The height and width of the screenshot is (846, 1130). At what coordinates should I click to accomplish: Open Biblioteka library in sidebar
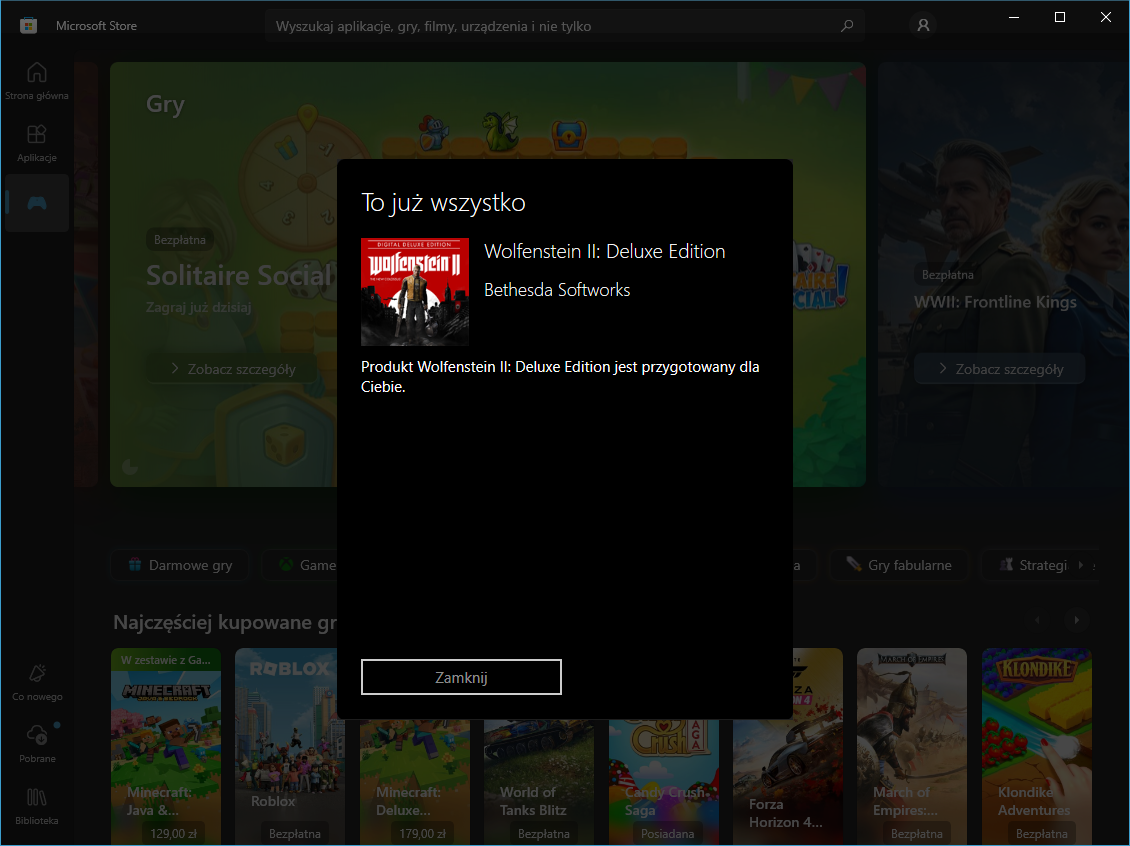pyautogui.click(x=37, y=806)
